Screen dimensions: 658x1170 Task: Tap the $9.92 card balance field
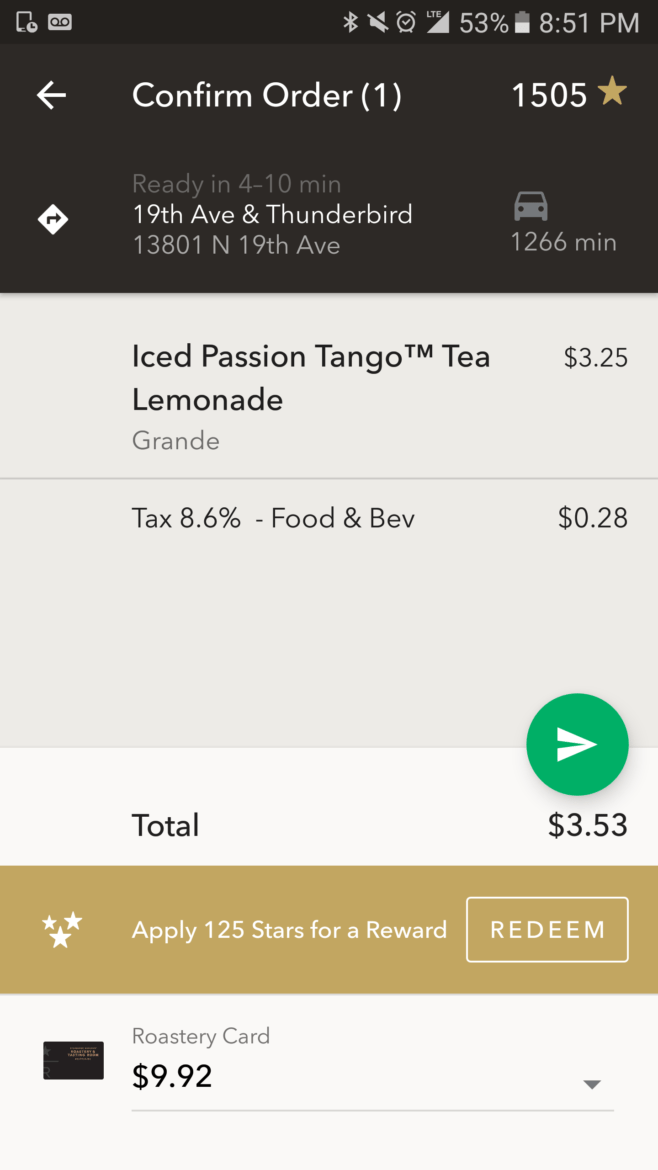372,1066
